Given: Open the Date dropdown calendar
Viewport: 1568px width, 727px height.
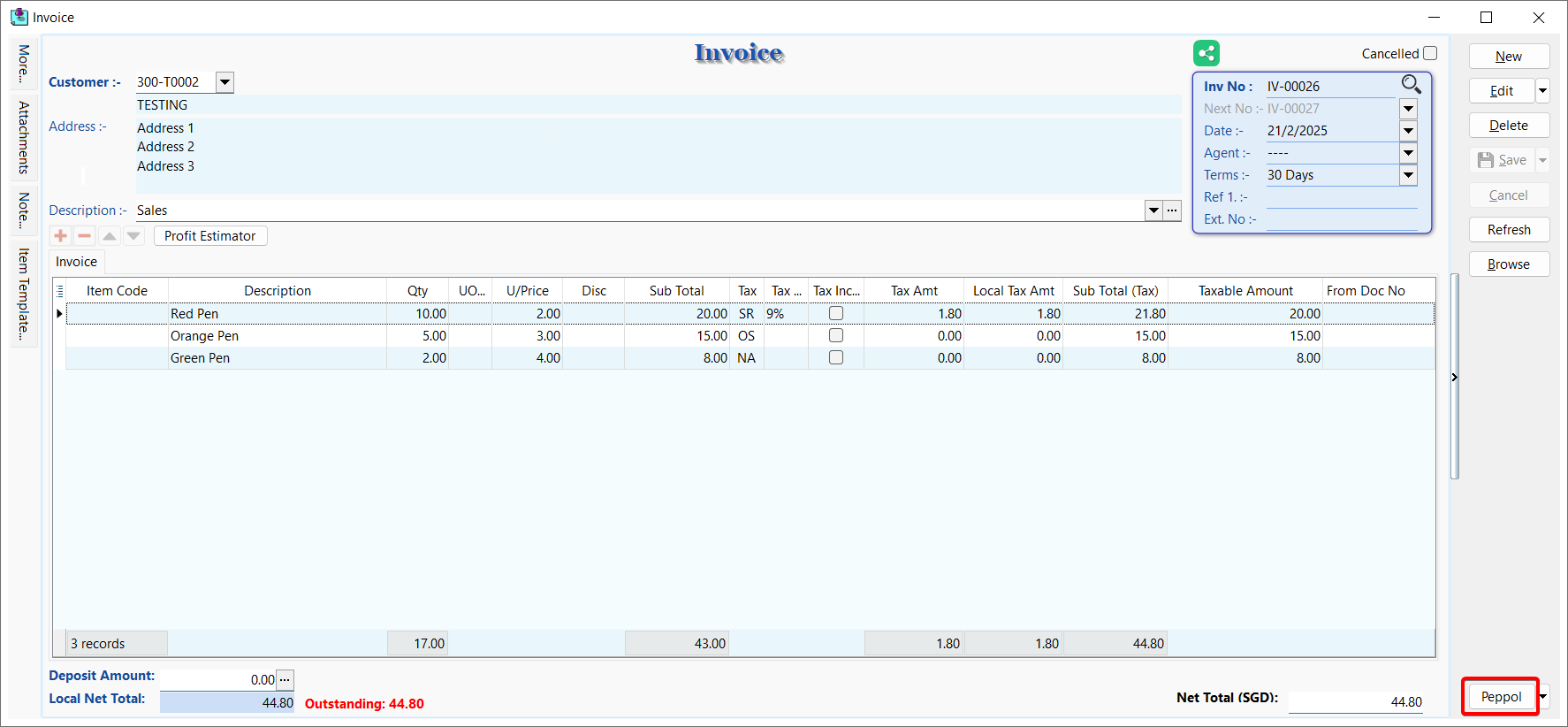Looking at the screenshot, I should [1409, 131].
